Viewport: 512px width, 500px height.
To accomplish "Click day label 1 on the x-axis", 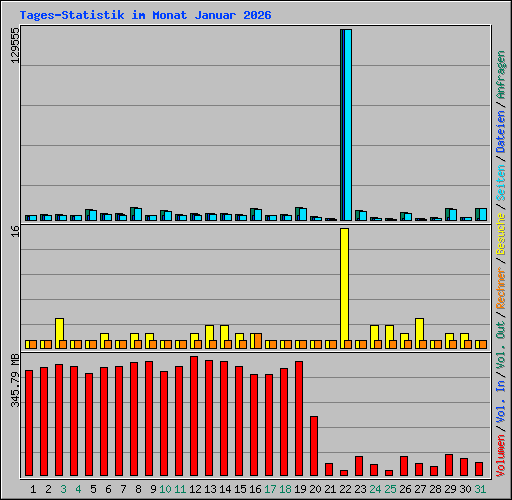I will click(x=33, y=489).
